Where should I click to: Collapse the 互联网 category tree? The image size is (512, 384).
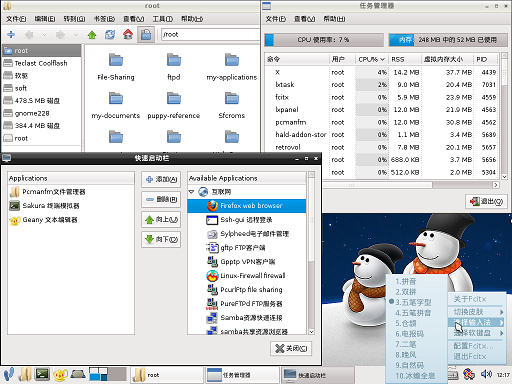(x=191, y=192)
